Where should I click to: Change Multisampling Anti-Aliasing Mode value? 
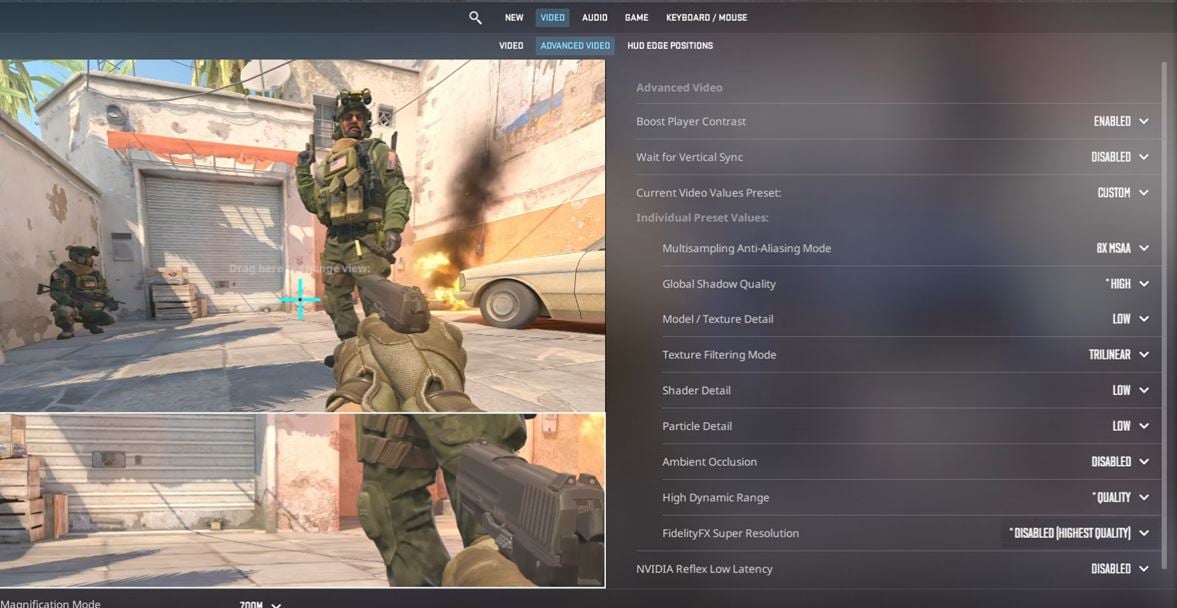coord(1123,248)
